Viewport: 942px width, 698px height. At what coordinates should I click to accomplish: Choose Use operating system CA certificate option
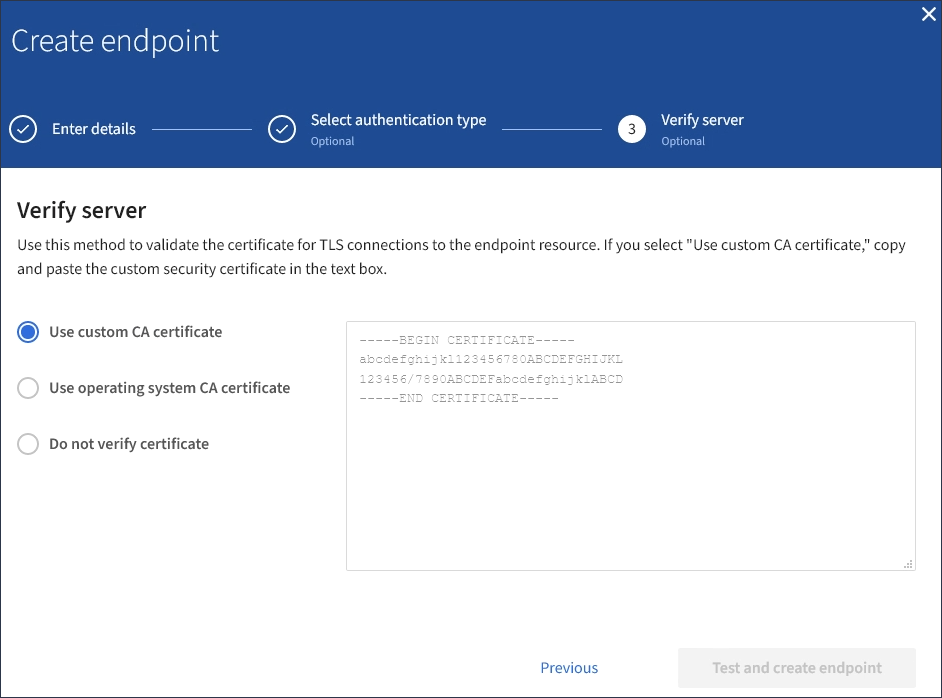tap(29, 388)
